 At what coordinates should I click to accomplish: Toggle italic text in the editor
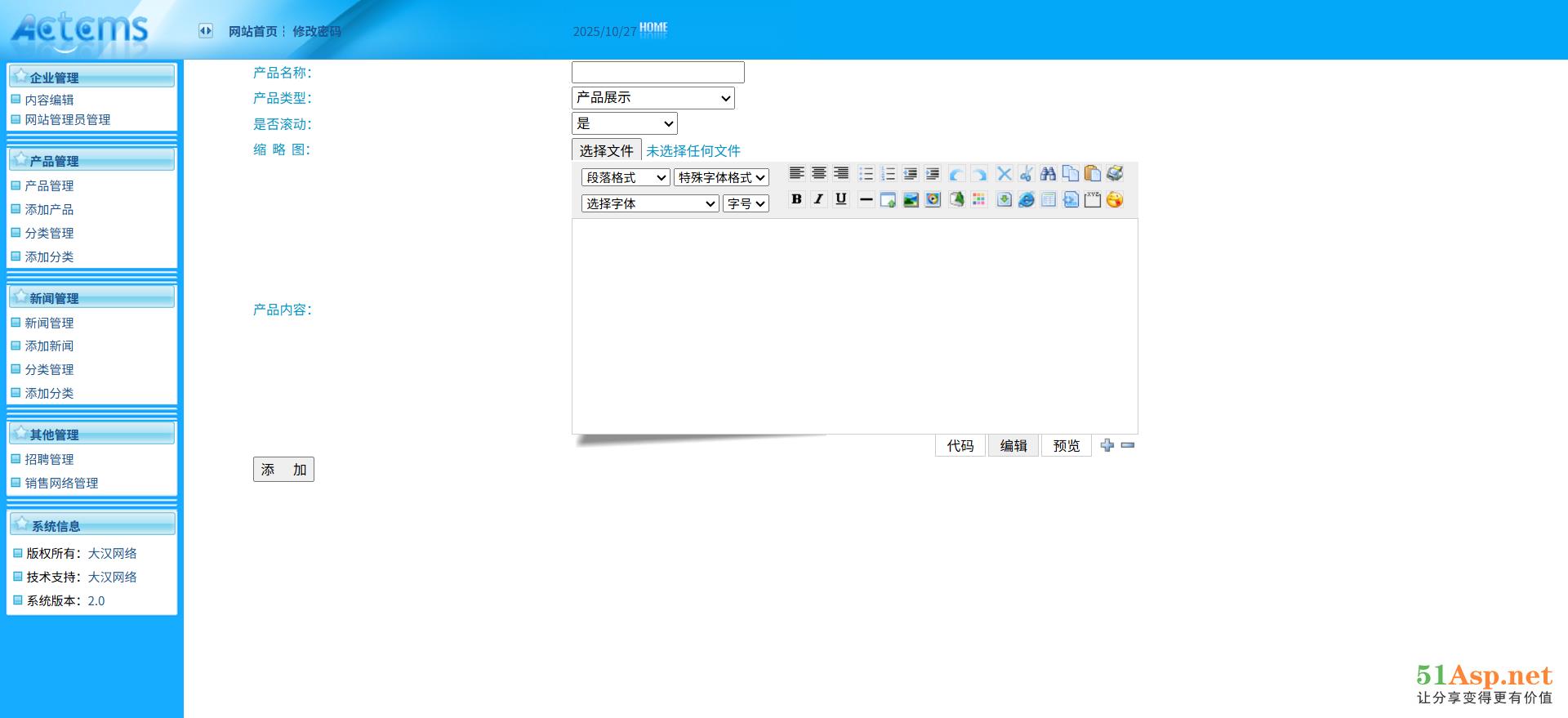coord(818,199)
